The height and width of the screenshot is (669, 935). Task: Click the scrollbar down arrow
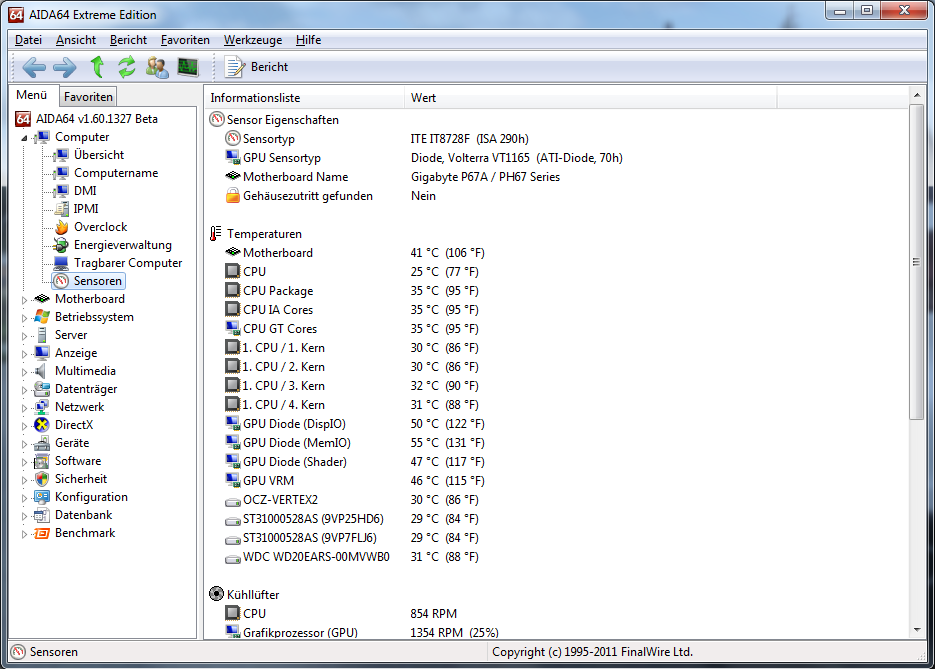click(917, 630)
